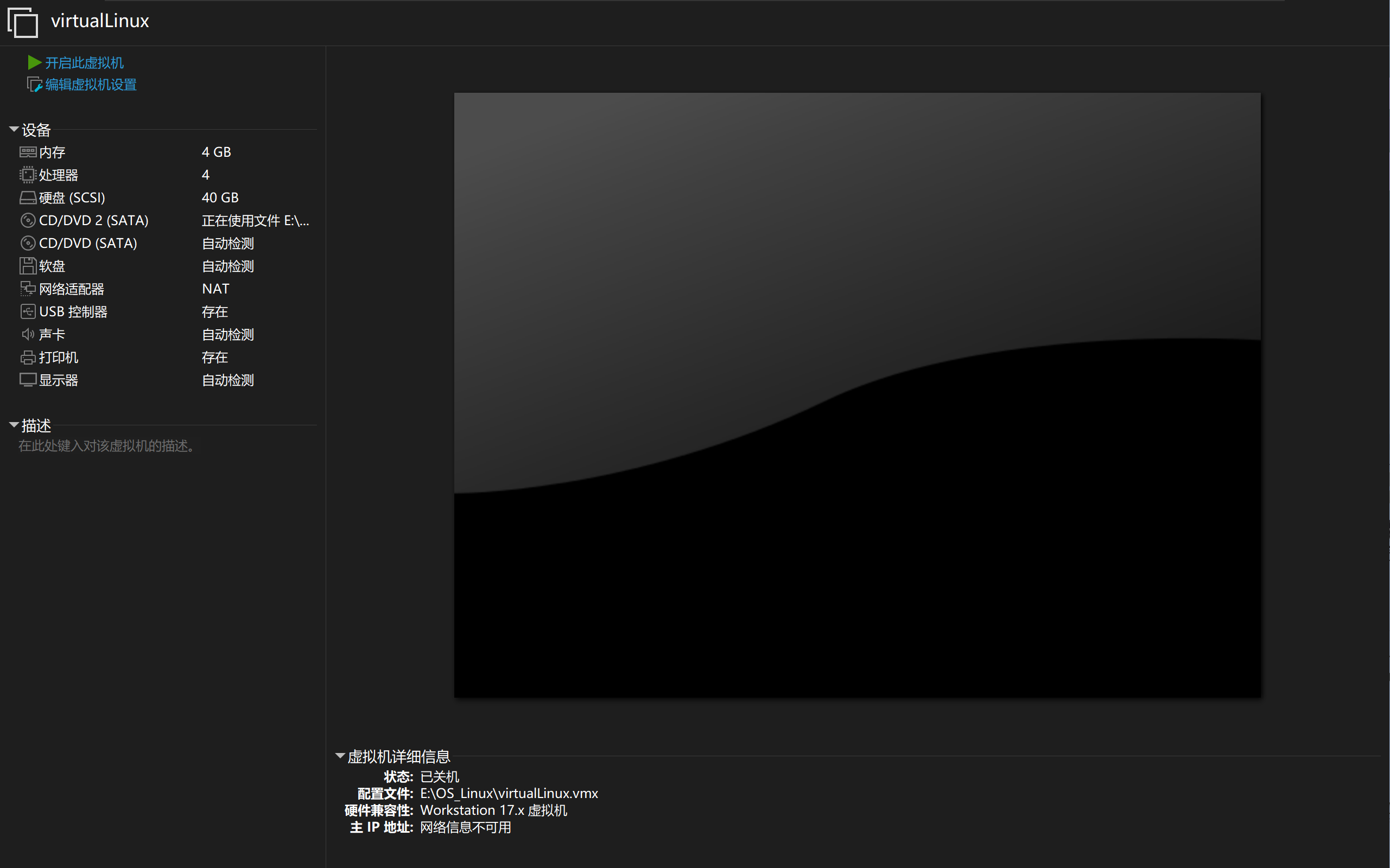
Task: Click the status value 已关机
Action: coord(440,777)
